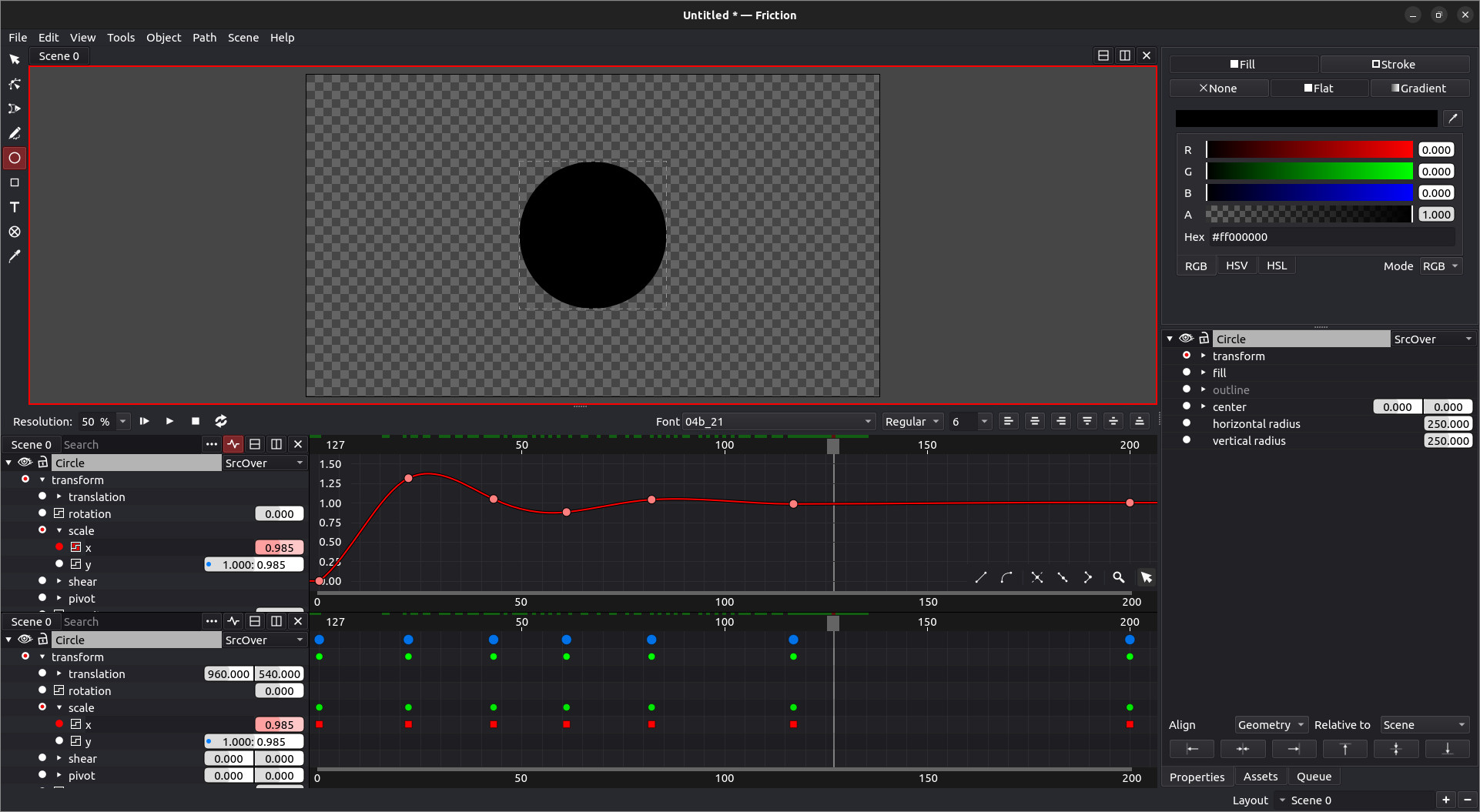Switch to the Assets tab
The height and width of the screenshot is (812, 1480).
tap(1260, 777)
